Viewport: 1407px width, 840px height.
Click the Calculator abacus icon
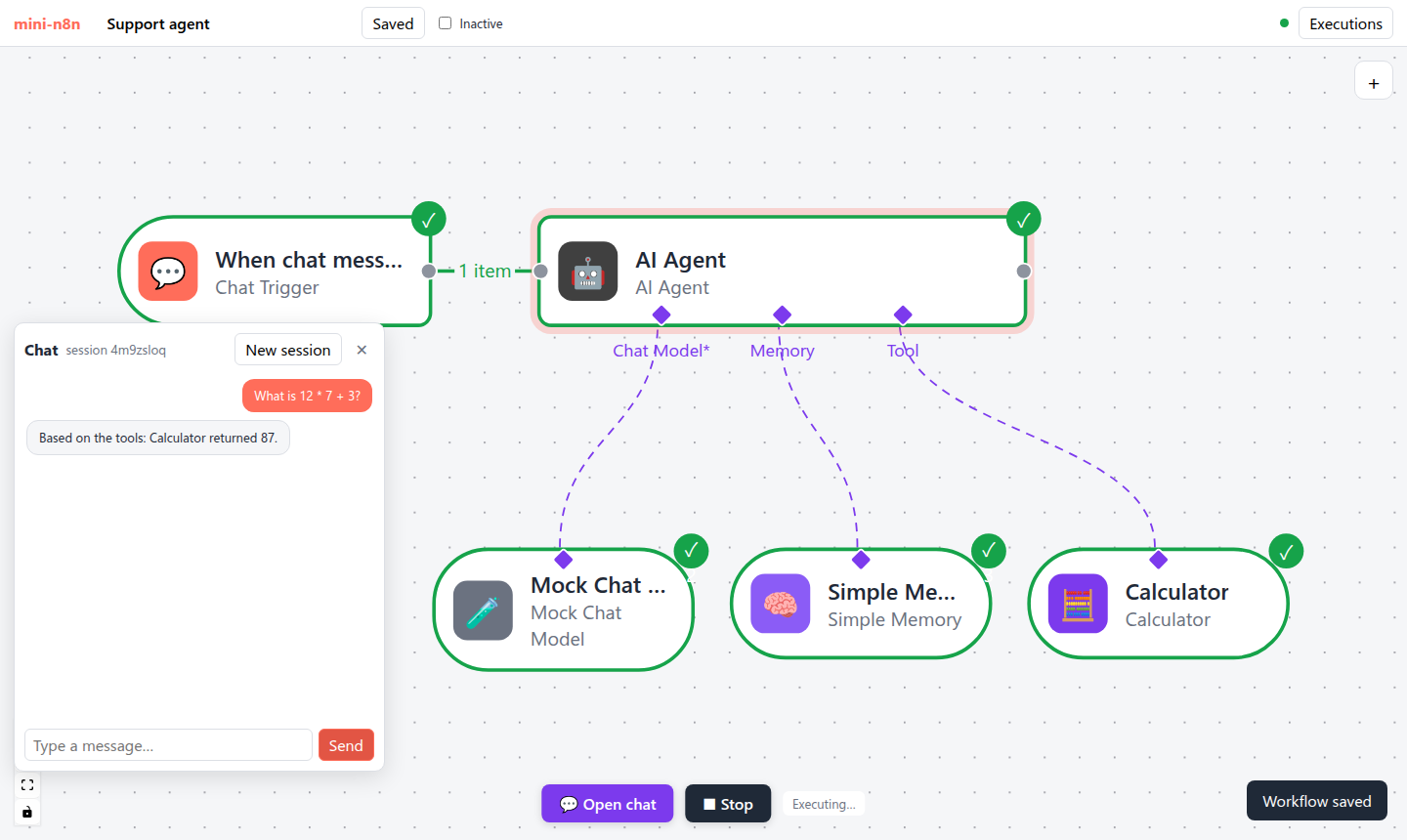1078,604
